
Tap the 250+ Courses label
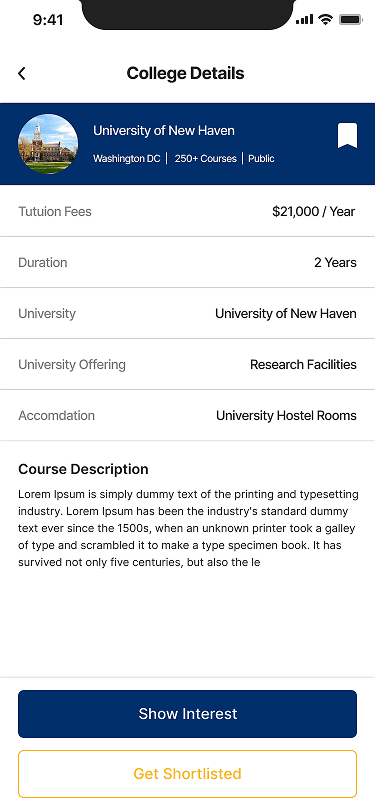(206, 158)
